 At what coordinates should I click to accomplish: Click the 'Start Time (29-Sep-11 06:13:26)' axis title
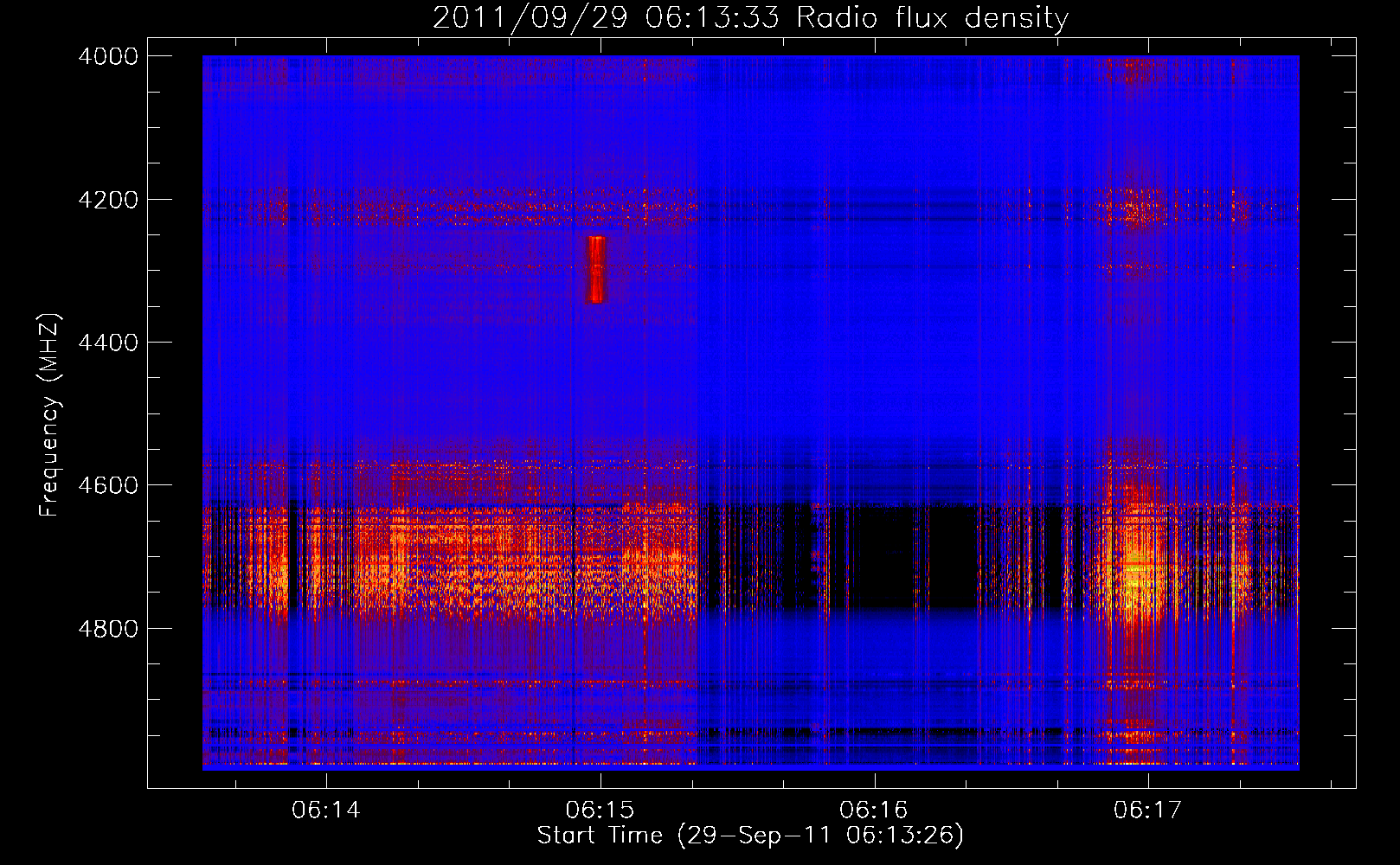[x=750, y=836]
